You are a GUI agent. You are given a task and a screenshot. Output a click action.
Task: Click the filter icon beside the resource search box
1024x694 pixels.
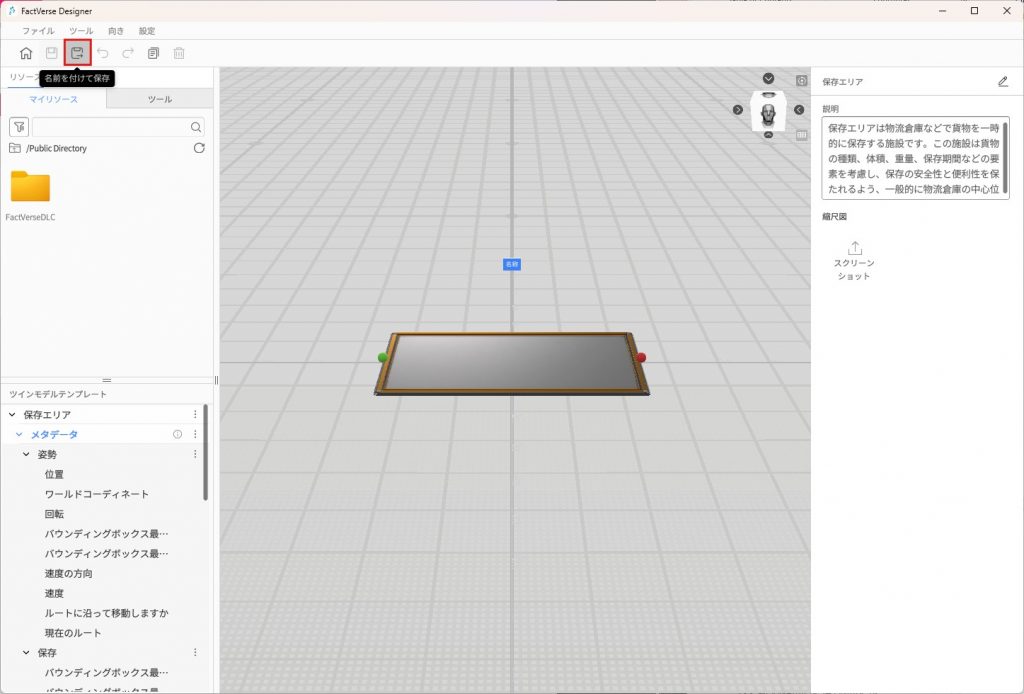19,127
